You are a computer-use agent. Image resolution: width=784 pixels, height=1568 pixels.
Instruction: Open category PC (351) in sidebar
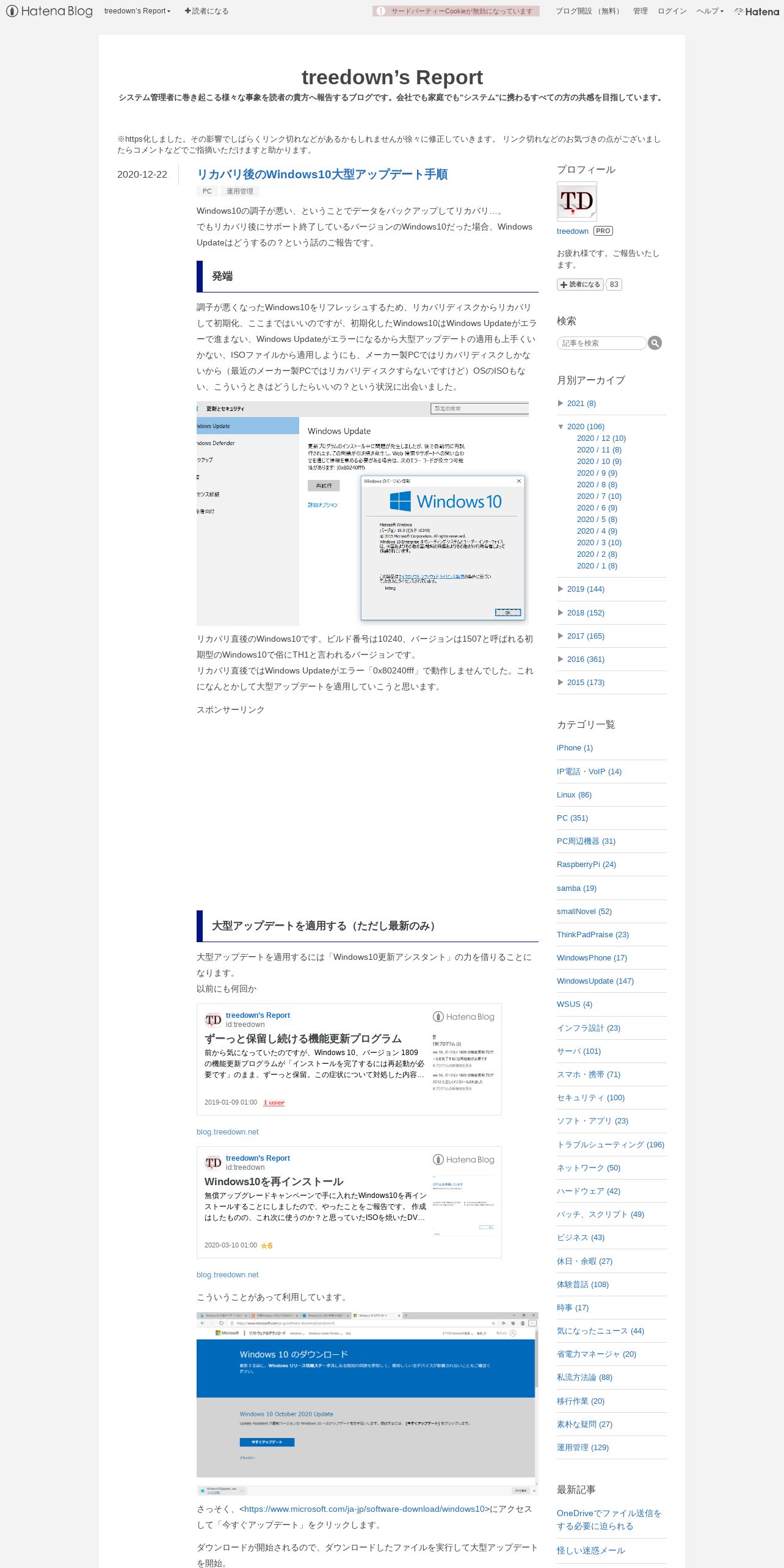572,818
